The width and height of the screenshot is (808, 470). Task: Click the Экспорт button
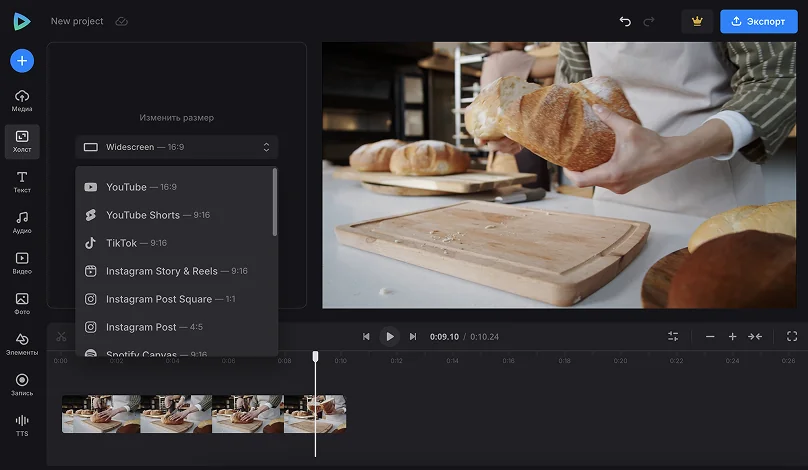coord(759,21)
